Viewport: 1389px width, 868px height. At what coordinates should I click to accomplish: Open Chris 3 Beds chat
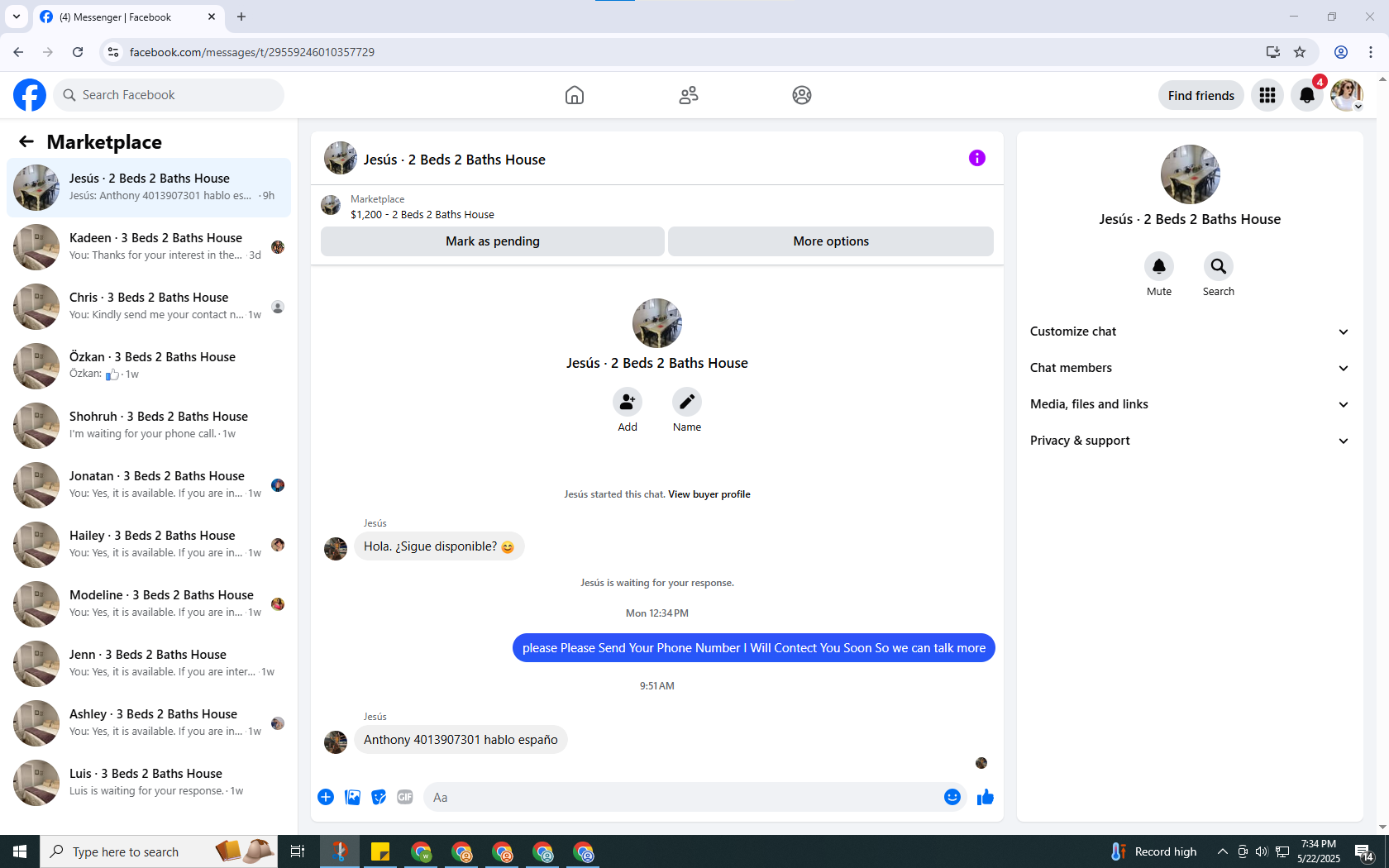tap(149, 307)
